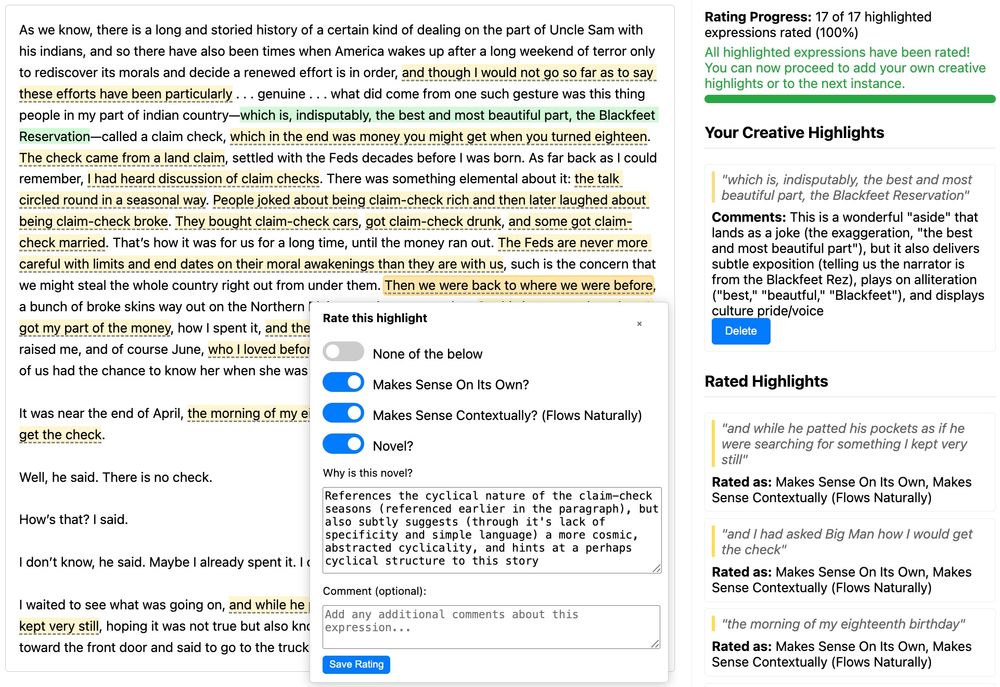Viewport: 1000px width, 687px height.
Task: Select highlight 'kept very still'
Action: pos(59,626)
